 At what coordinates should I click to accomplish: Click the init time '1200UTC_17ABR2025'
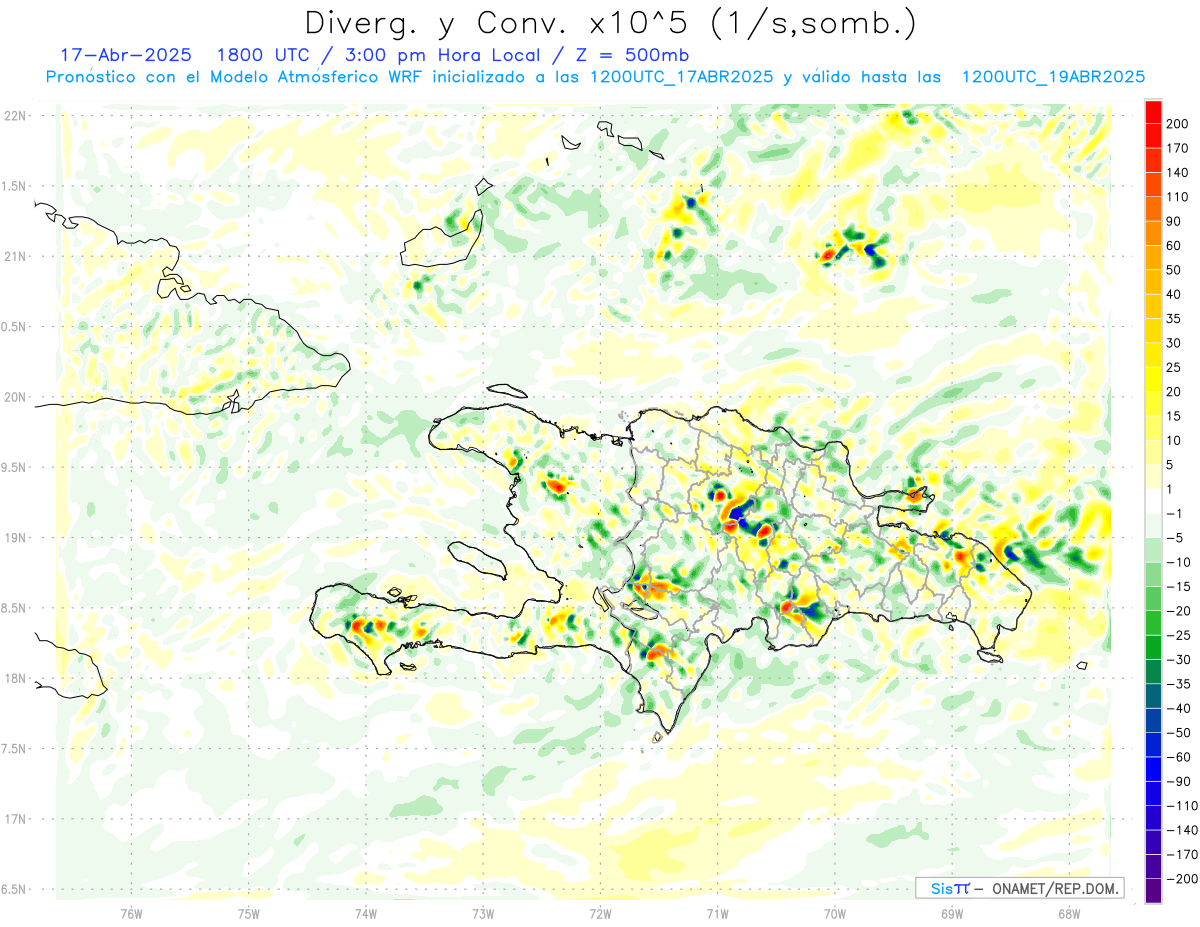pyautogui.click(x=681, y=77)
